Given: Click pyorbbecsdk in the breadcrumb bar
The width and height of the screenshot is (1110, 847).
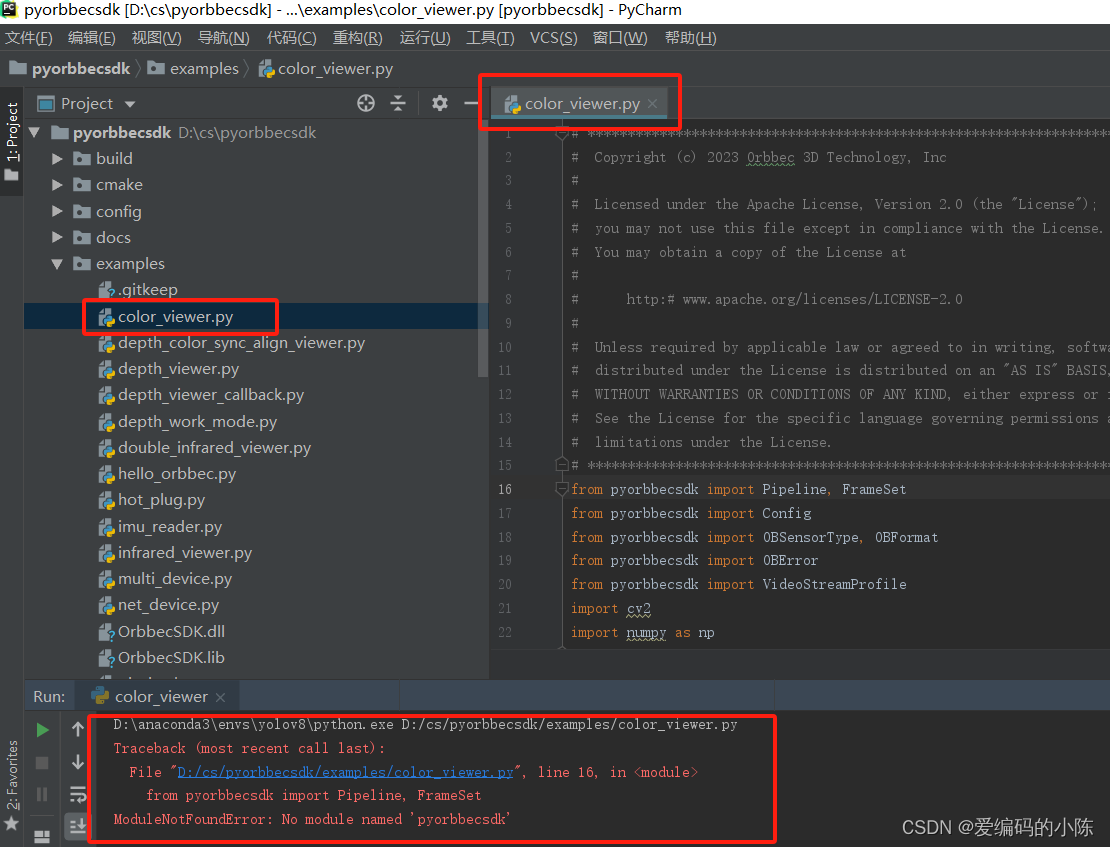Looking at the screenshot, I should (x=70, y=69).
